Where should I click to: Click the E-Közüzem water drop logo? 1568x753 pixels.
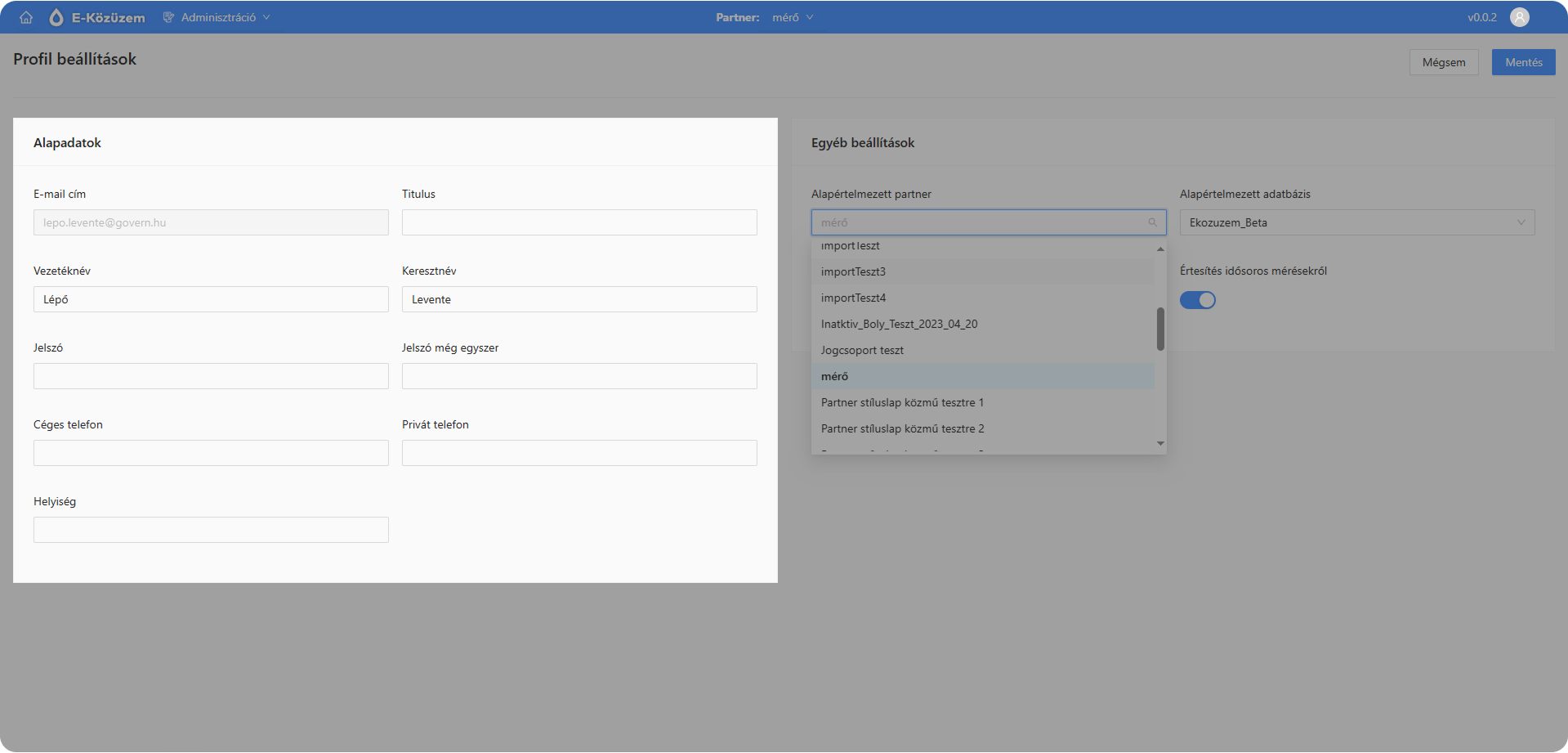[56, 17]
